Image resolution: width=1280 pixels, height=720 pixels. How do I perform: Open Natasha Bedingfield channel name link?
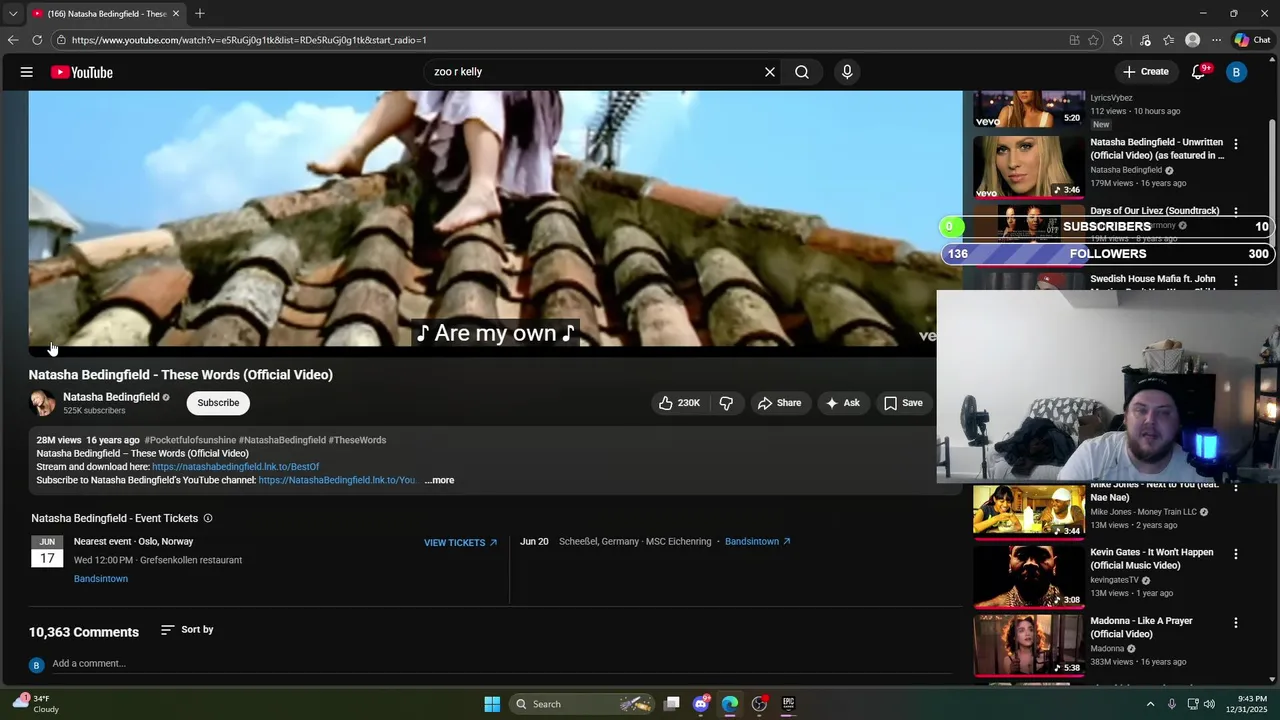pyautogui.click(x=111, y=397)
